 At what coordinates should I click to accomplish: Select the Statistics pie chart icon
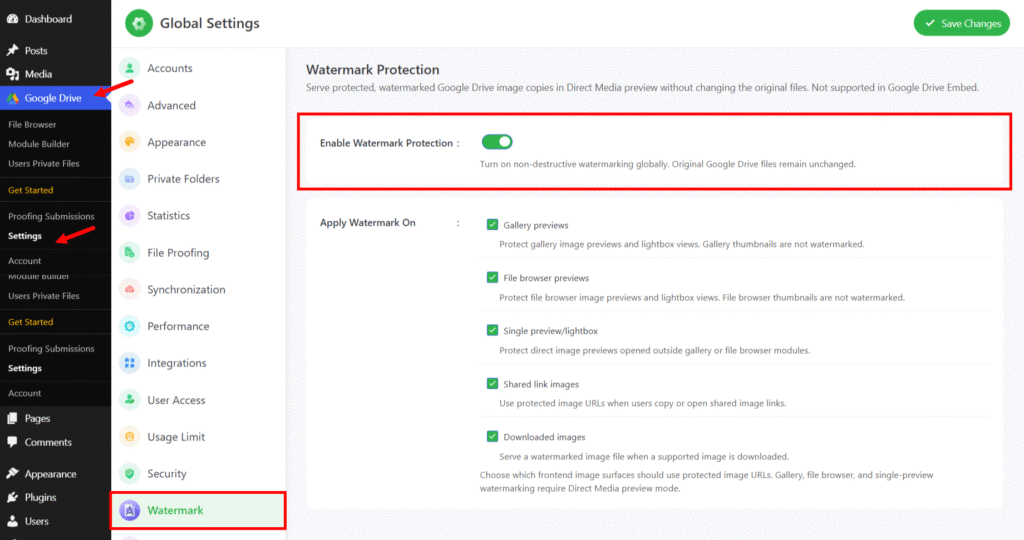(x=129, y=215)
